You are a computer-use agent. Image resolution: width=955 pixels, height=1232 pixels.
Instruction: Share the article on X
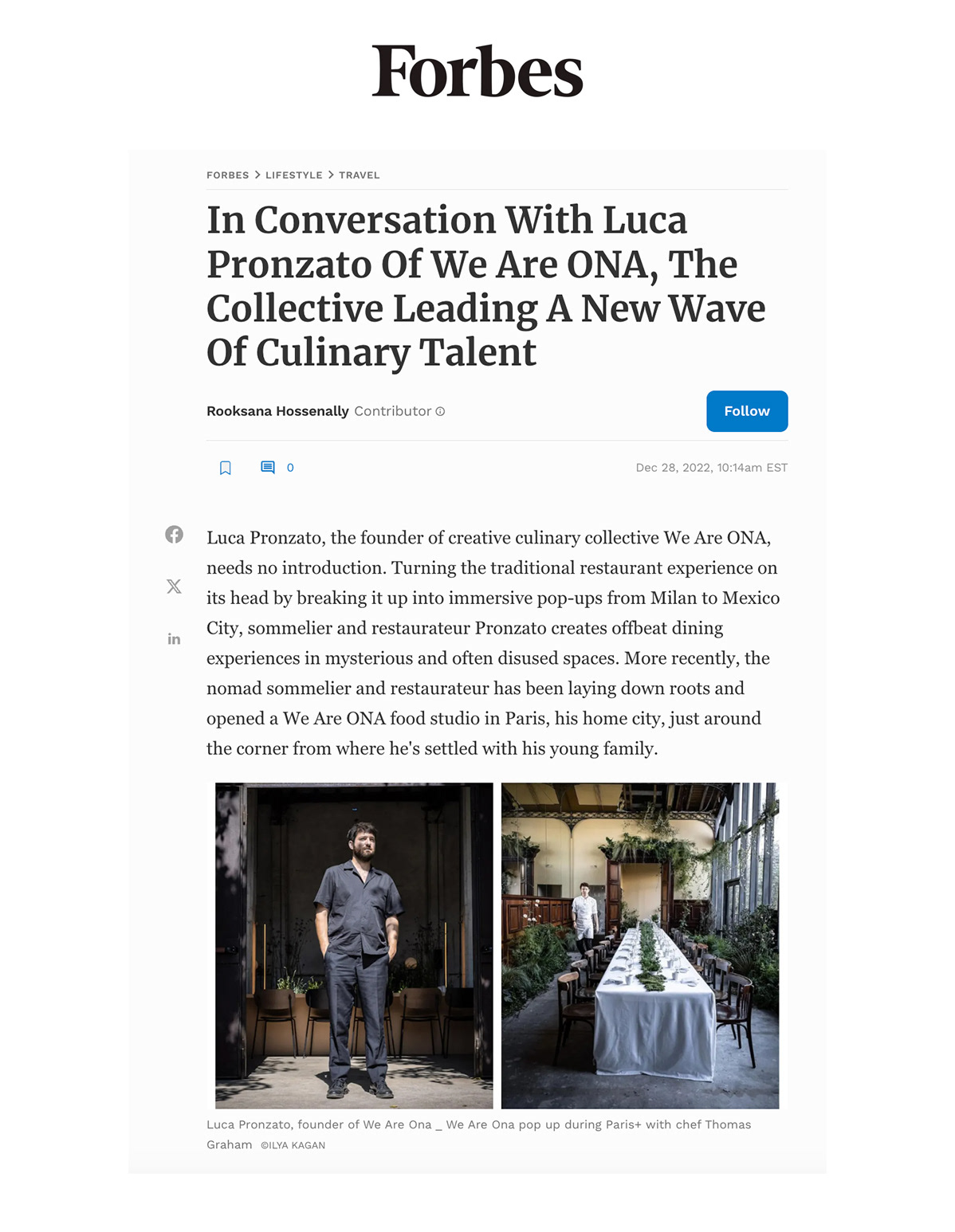pos(174,587)
